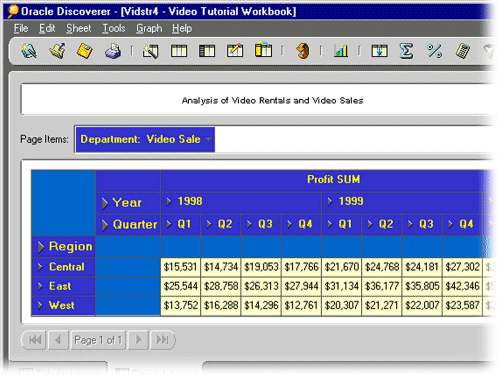Image resolution: width=498 pixels, height=375 pixels.
Task: Select cell $25,544 in East row
Action: click(181, 286)
